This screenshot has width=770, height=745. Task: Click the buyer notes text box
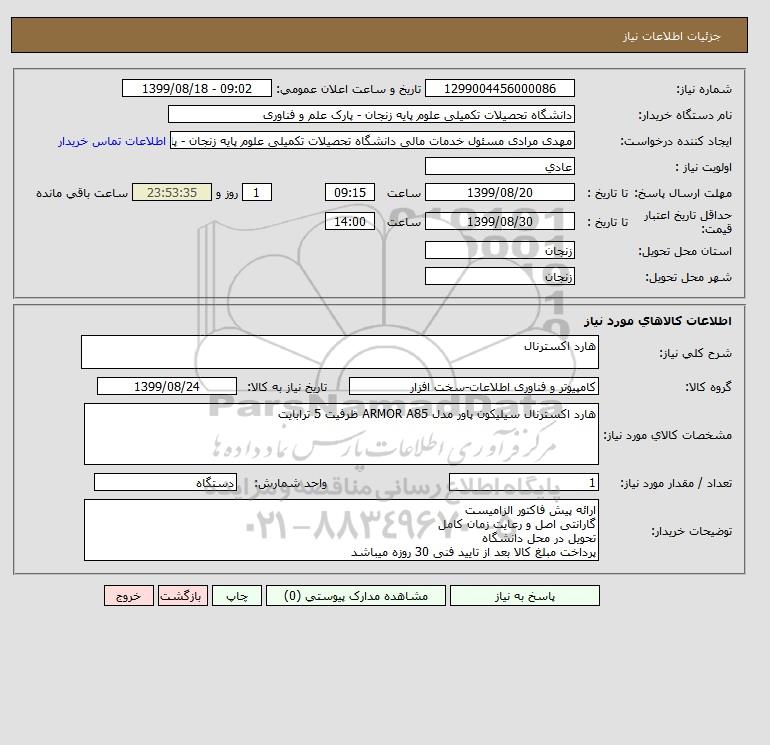click(341, 530)
